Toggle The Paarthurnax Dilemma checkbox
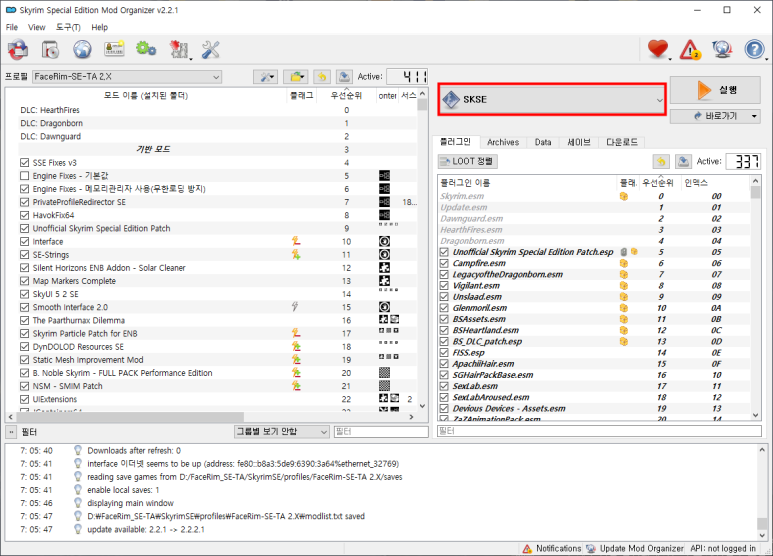Viewport: 773px width, 556px height. pos(25,320)
